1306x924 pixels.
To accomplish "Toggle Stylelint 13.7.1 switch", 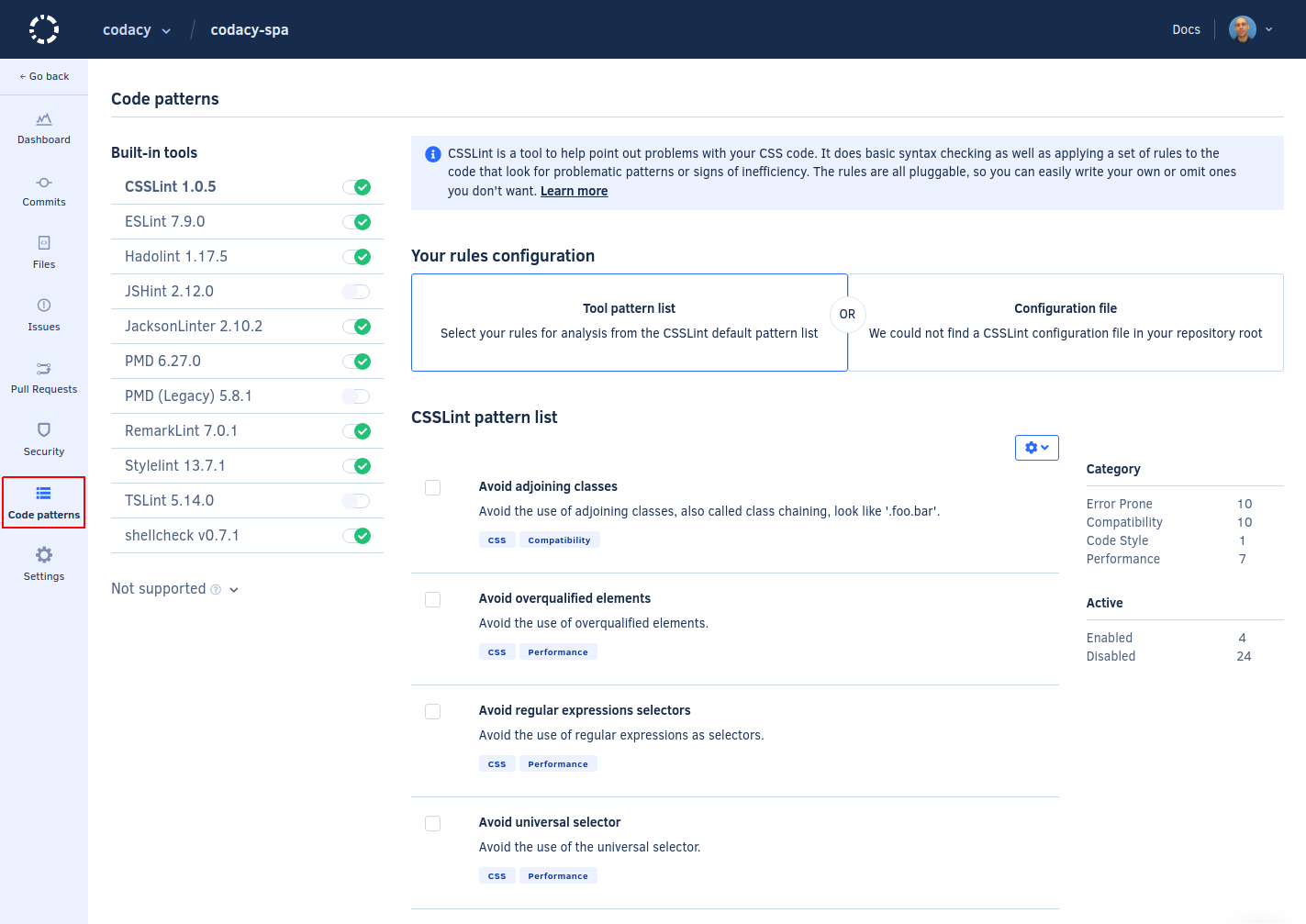I will point(356,466).
